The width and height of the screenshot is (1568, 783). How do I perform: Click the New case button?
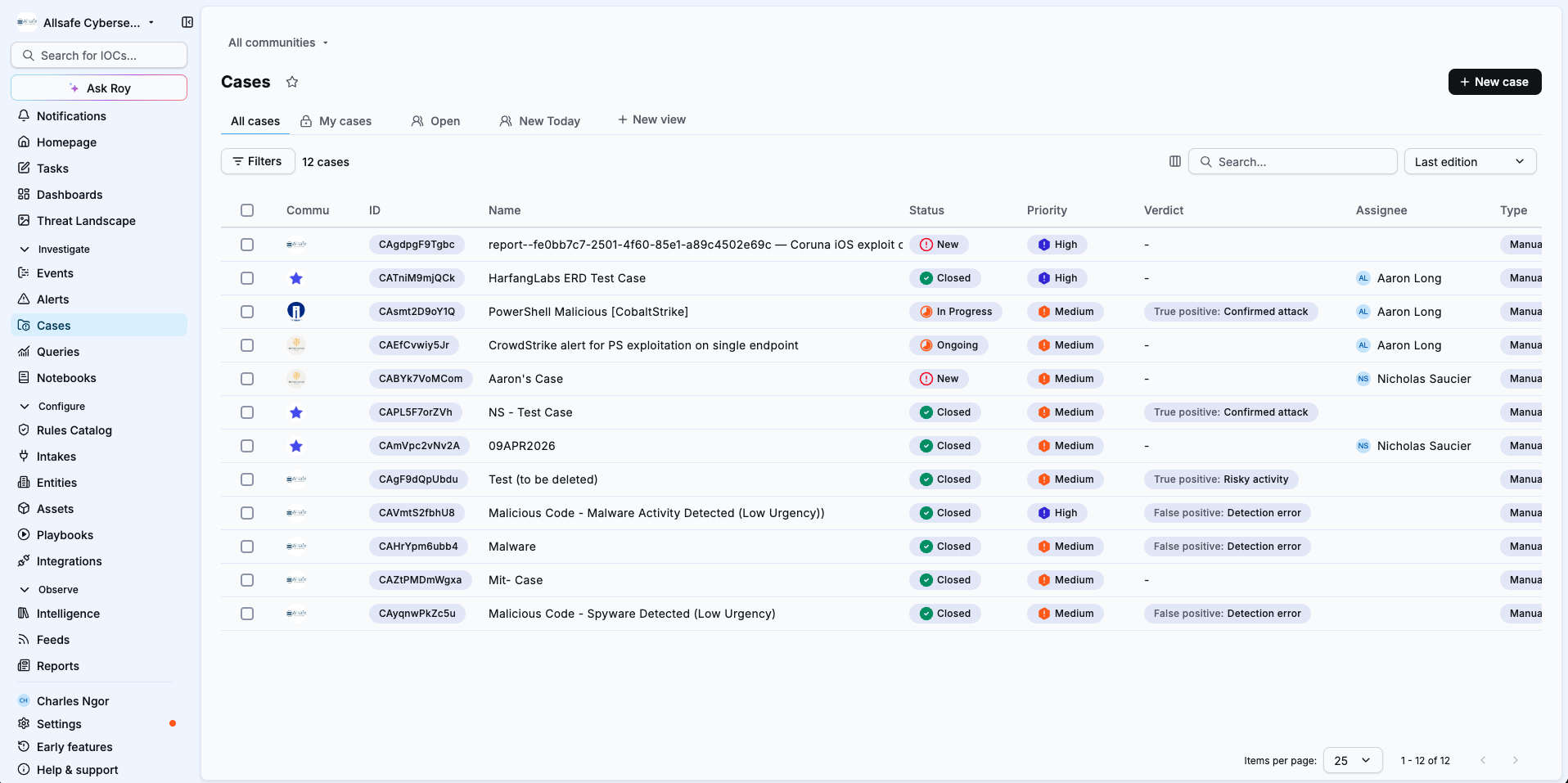1494,82
